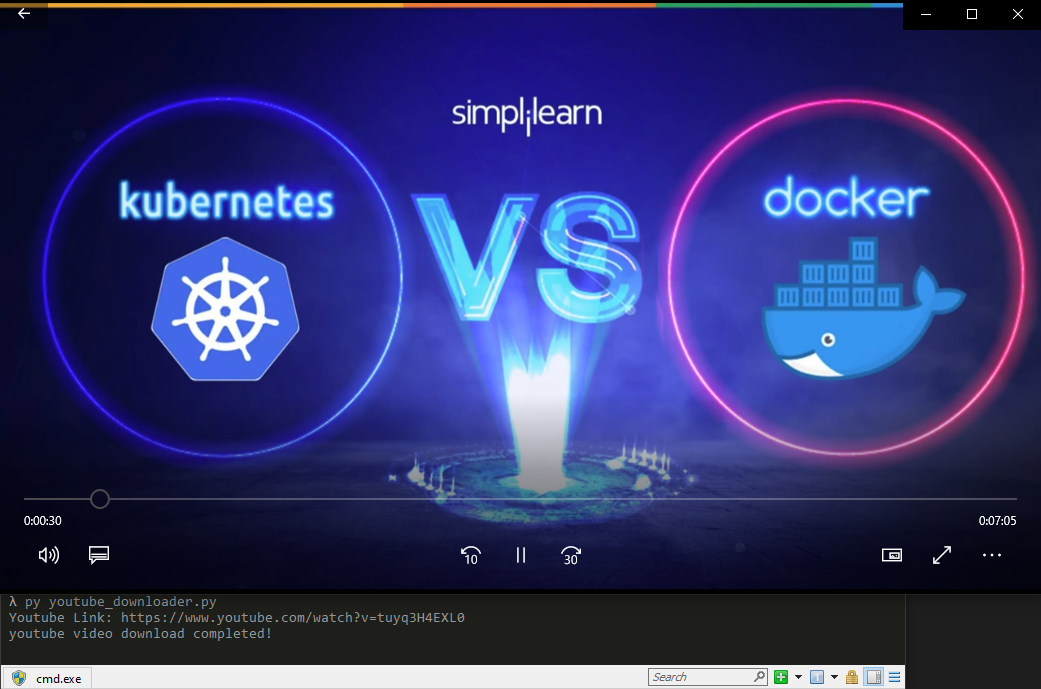The height and width of the screenshot is (689, 1041).
Task: Click the YouTube link in console output
Action: 293,617
